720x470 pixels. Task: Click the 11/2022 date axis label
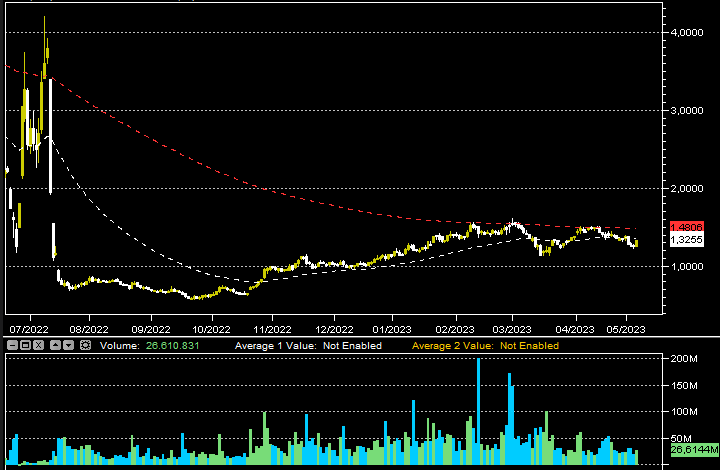coord(272,329)
